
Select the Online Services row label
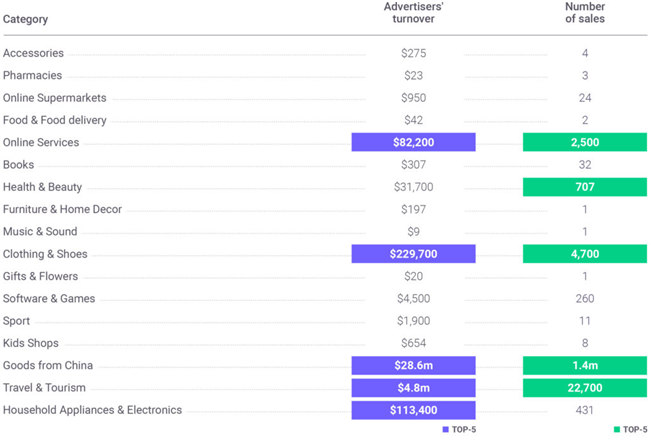(x=41, y=143)
